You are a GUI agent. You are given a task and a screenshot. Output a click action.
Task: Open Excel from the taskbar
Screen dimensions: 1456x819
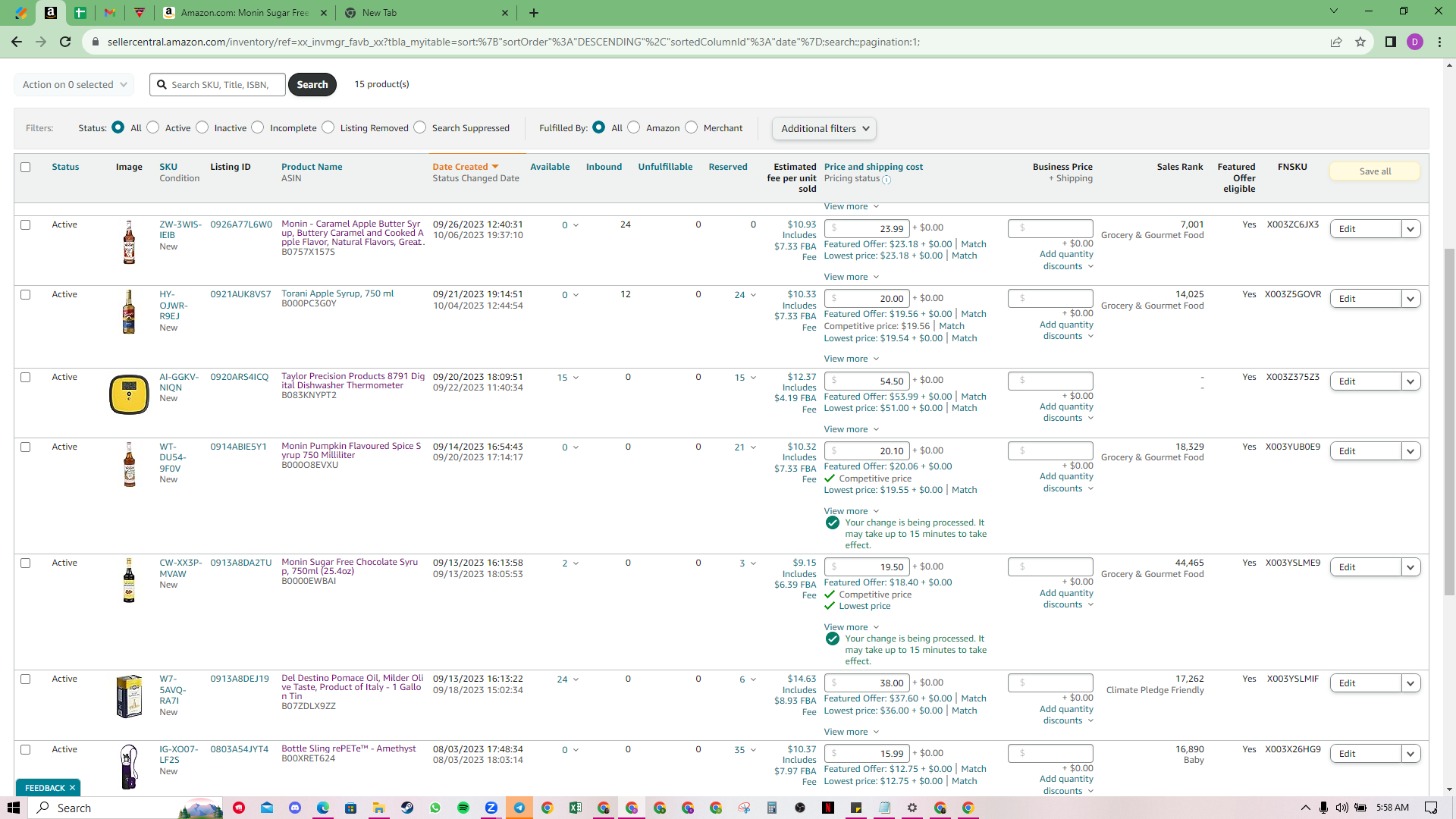coord(576,808)
